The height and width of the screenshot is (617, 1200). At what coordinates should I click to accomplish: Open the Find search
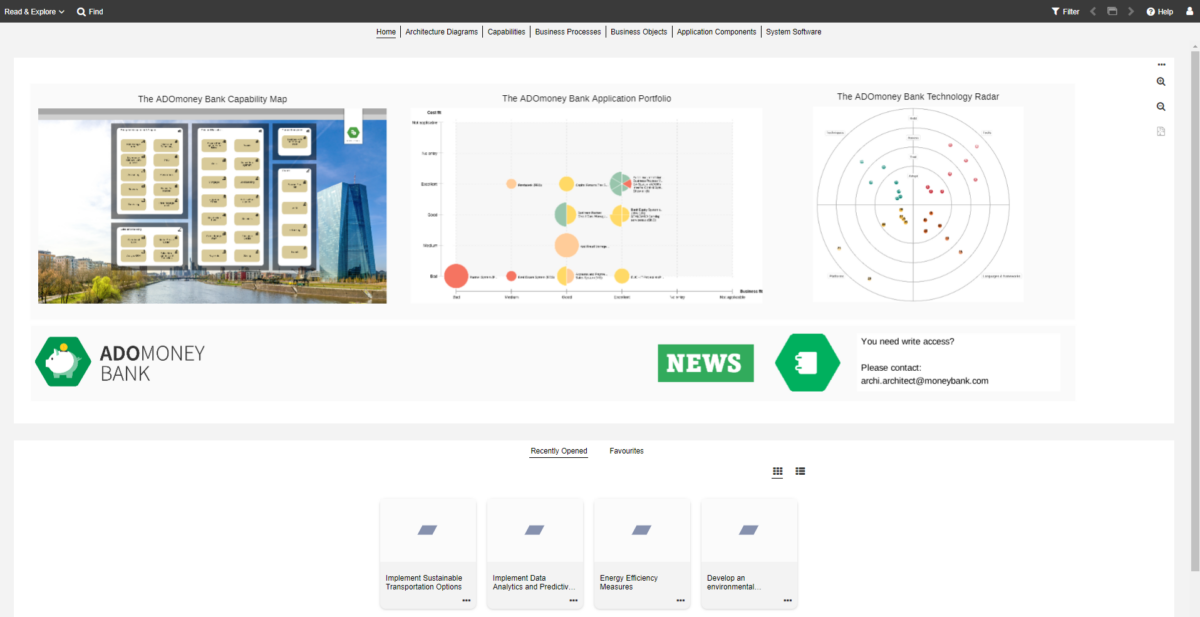(x=90, y=11)
